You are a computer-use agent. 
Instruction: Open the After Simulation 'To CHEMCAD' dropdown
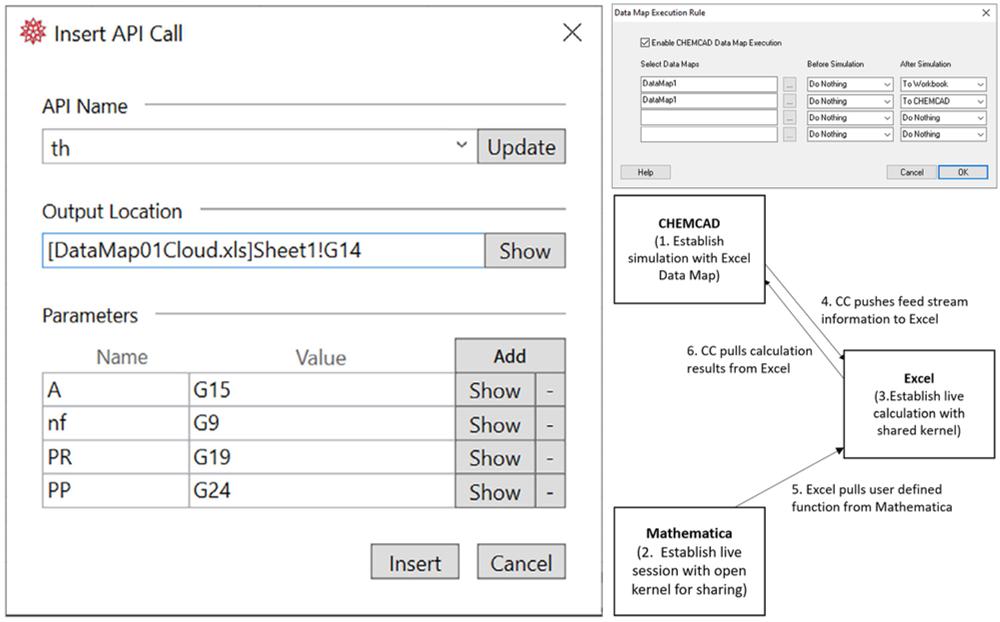coord(943,101)
